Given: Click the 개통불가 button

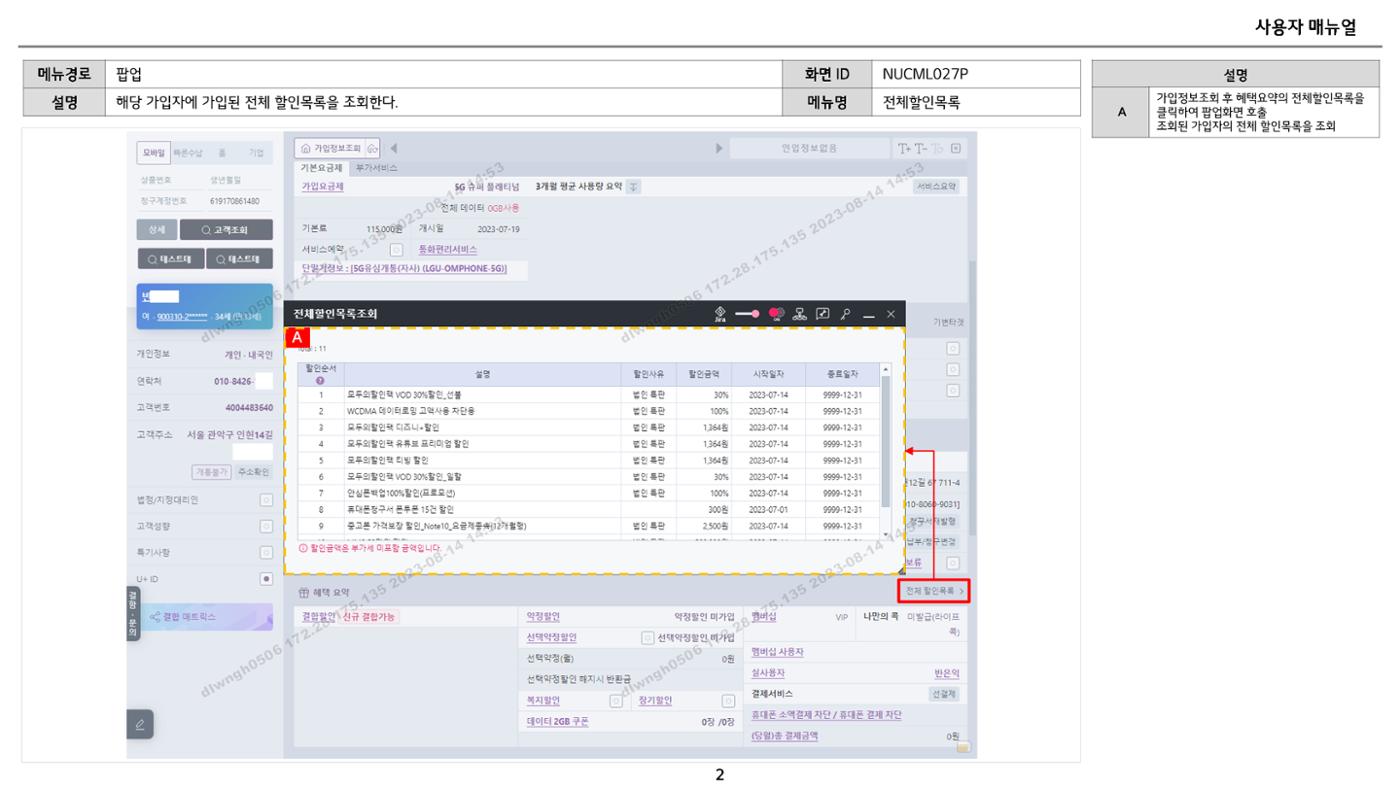Looking at the screenshot, I should 212,471.
